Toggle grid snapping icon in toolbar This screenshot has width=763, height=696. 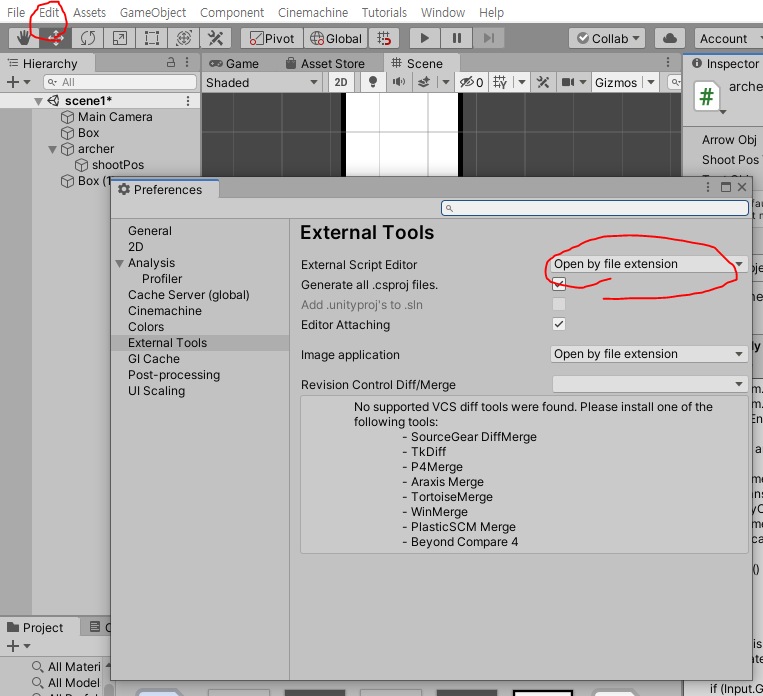tap(384, 38)
